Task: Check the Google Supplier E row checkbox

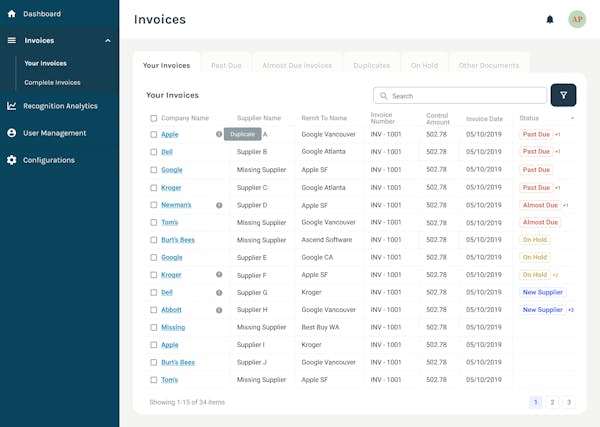Action: click(153, 257)
